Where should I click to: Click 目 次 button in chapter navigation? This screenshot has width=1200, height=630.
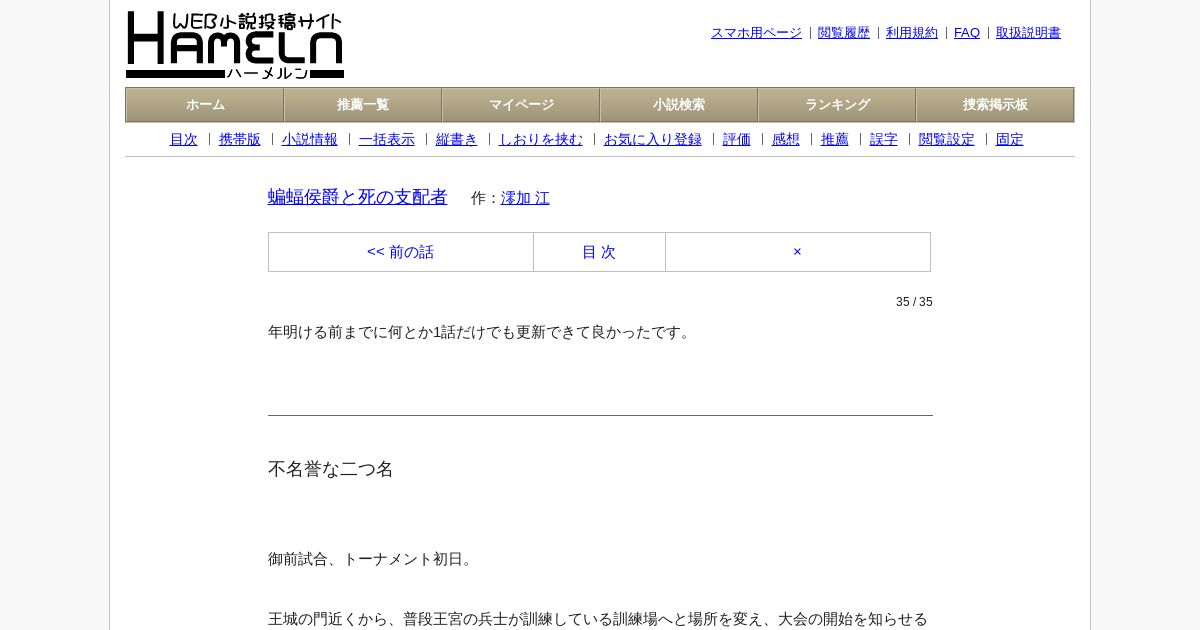pyautogui.click(x=599, y=252)
